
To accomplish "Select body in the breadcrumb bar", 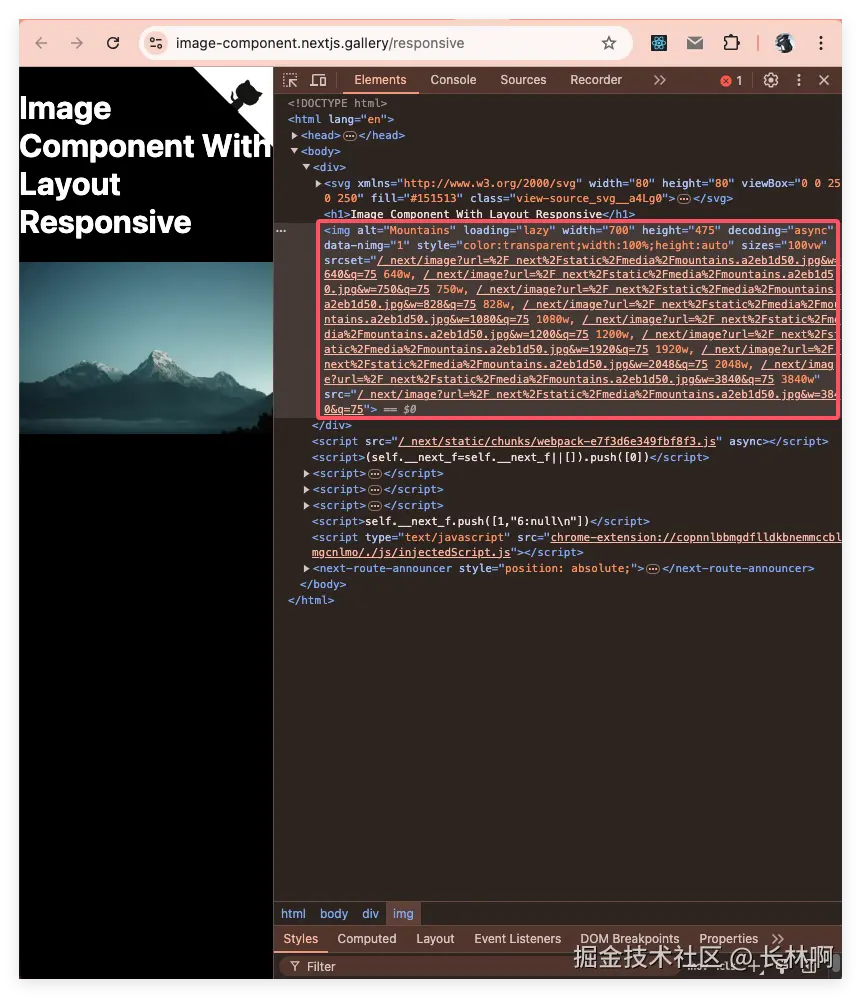I will (334, 914).
